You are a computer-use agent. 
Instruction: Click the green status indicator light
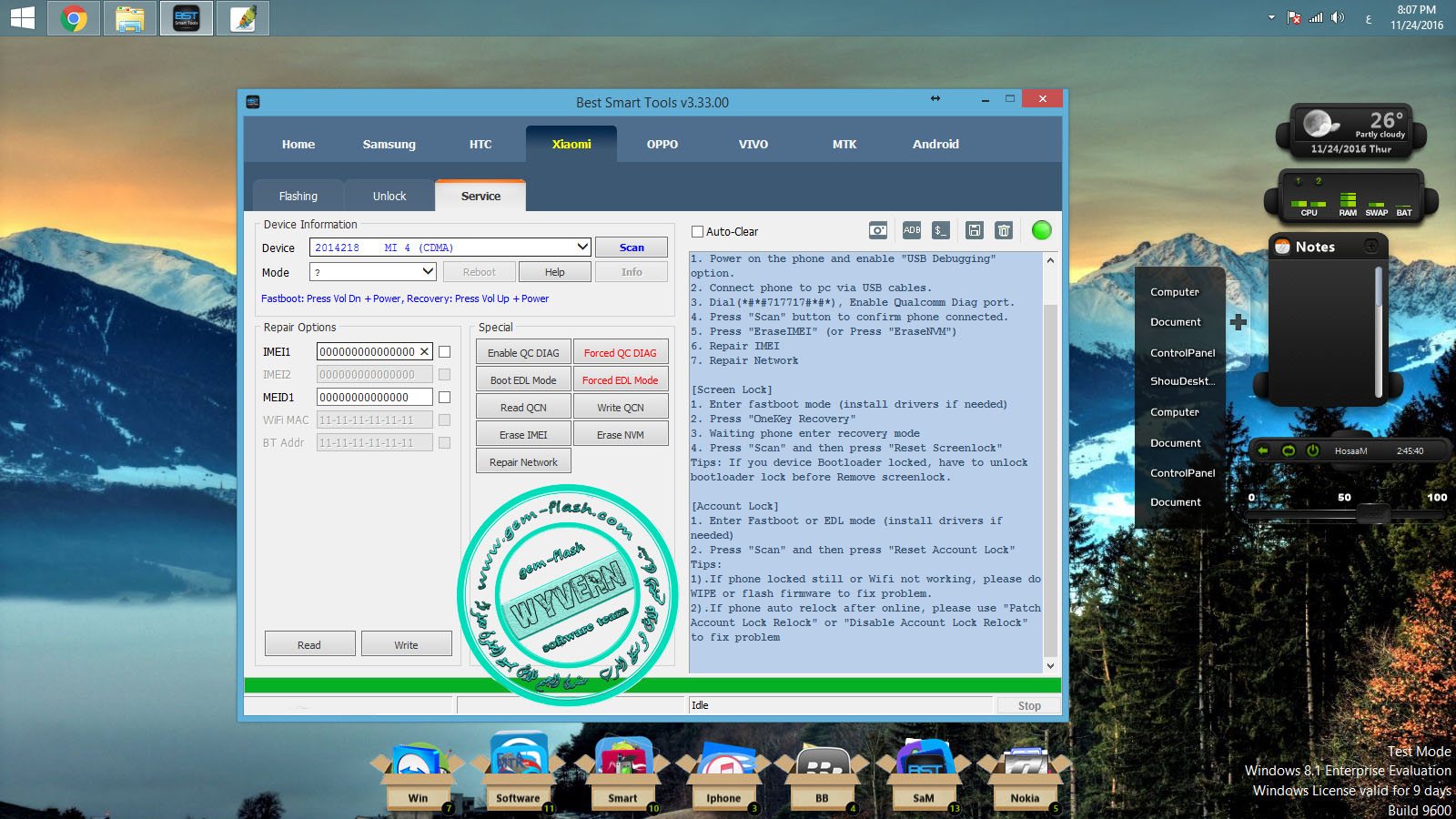coord(1042,230)
